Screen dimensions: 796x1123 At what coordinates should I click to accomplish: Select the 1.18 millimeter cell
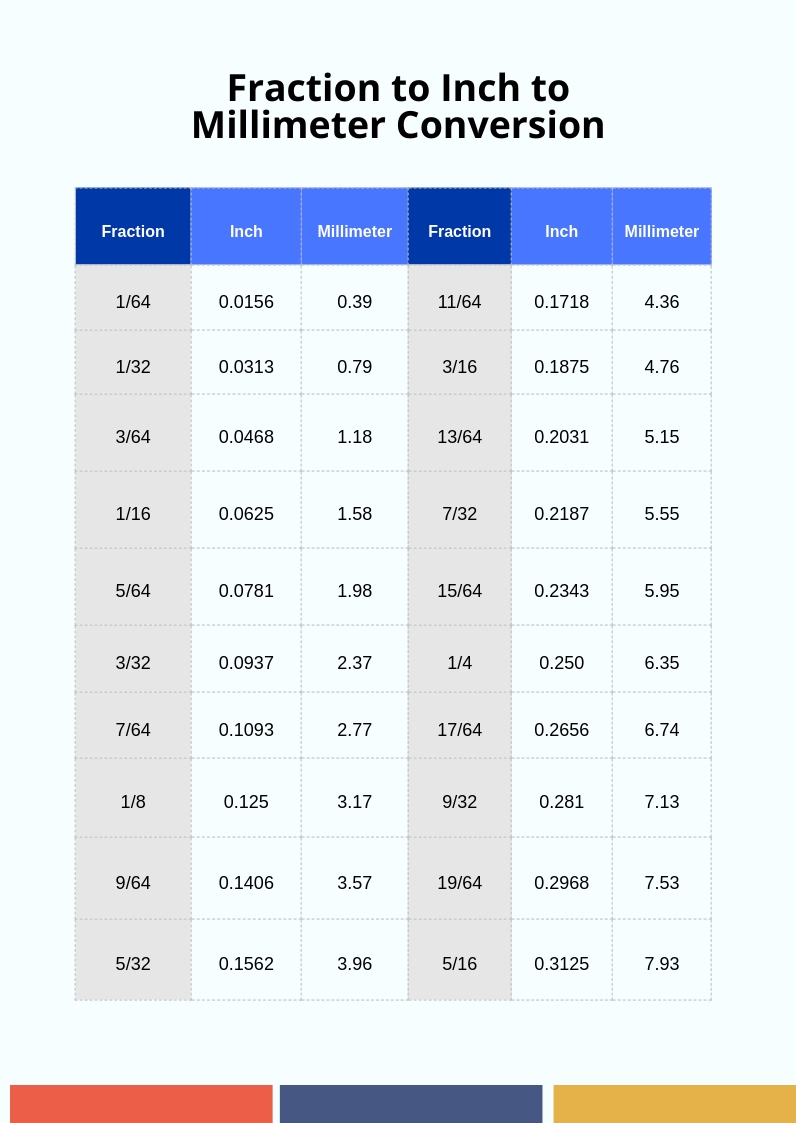pyautogui.click(x=355, y=437)
